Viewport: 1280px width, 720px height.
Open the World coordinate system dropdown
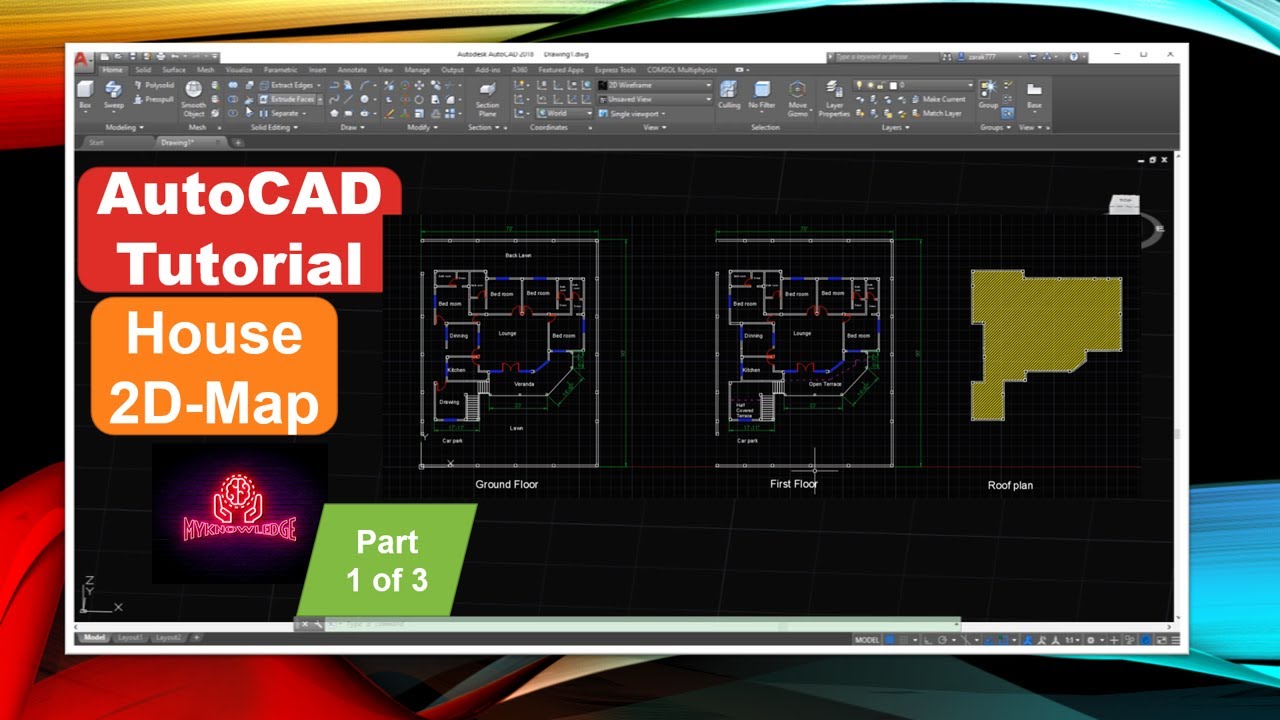tap(565, 113)
